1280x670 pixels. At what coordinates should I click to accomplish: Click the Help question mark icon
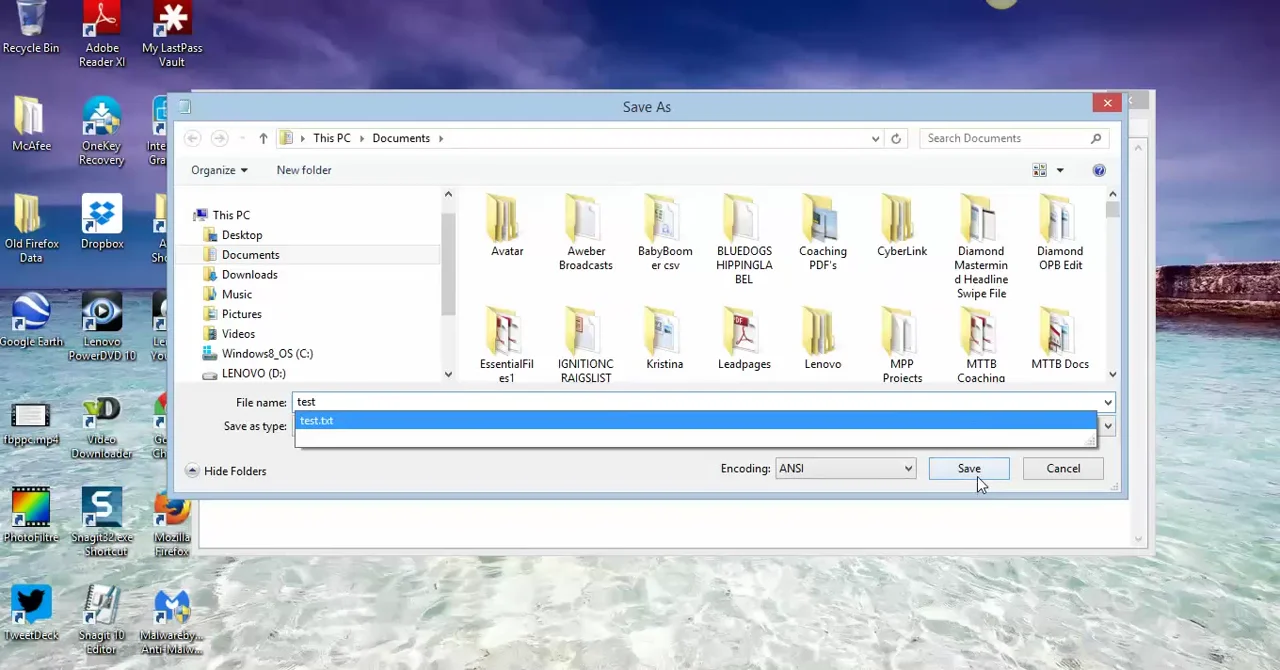pos(1099,170)
